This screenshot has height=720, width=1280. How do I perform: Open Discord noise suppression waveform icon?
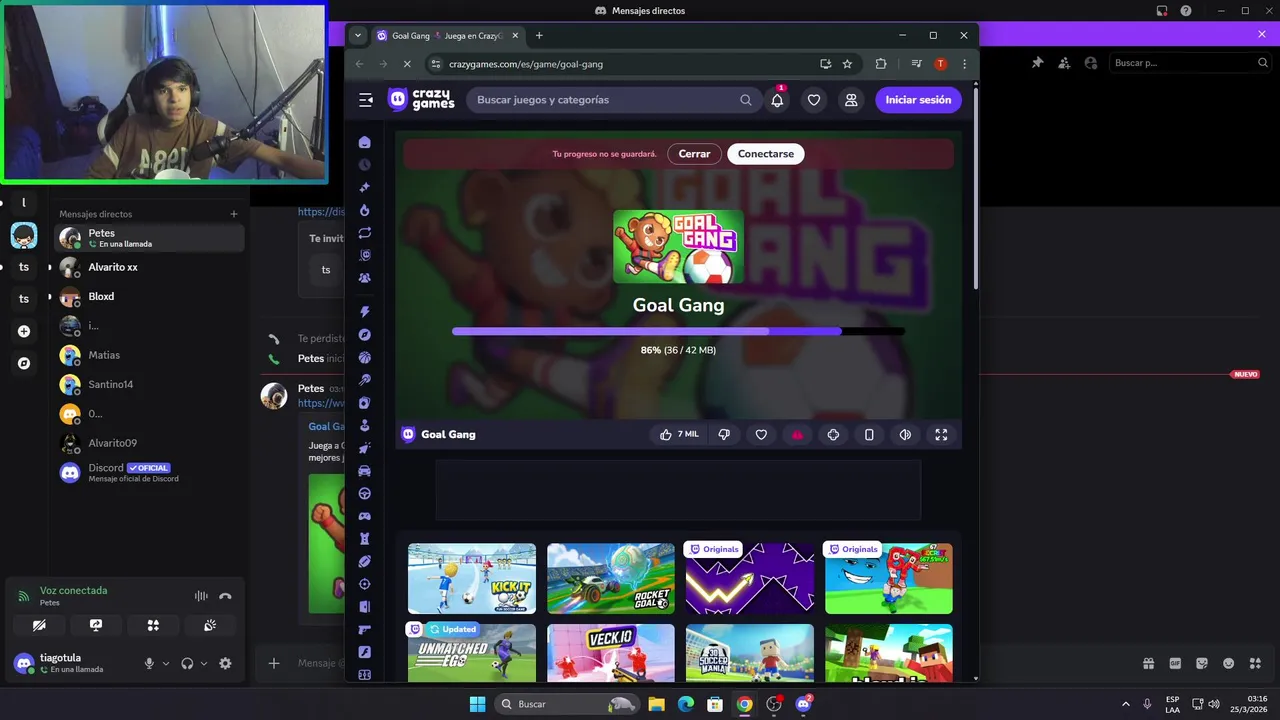(x=201, y=596)
